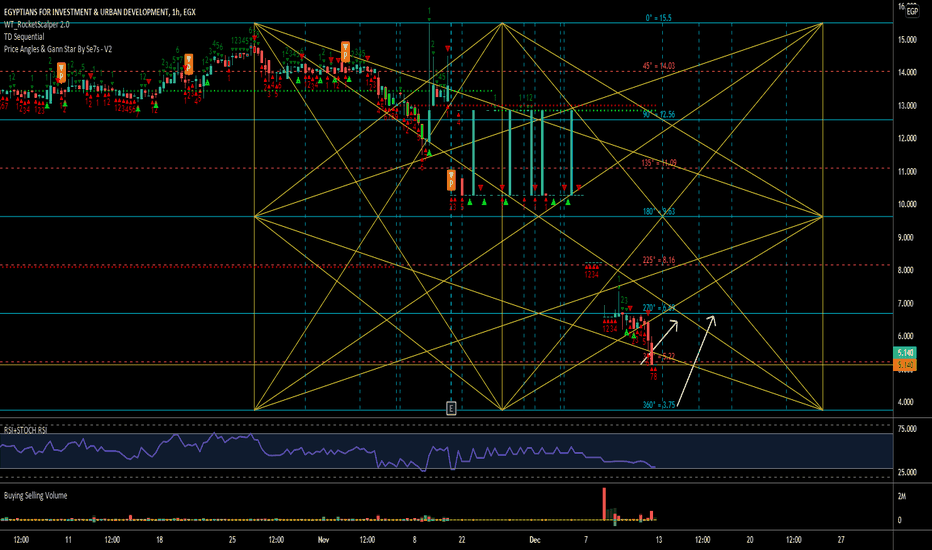The width and height of the screenshot is (932, 550).
Task: Select the TD Sequential indicator legend
Action: 24,37
